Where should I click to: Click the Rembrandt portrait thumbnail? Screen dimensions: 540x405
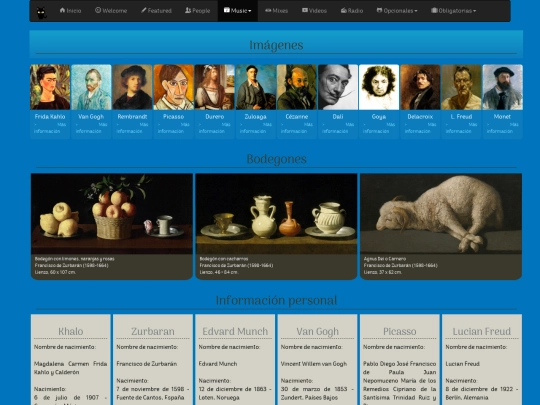point(132,87)
